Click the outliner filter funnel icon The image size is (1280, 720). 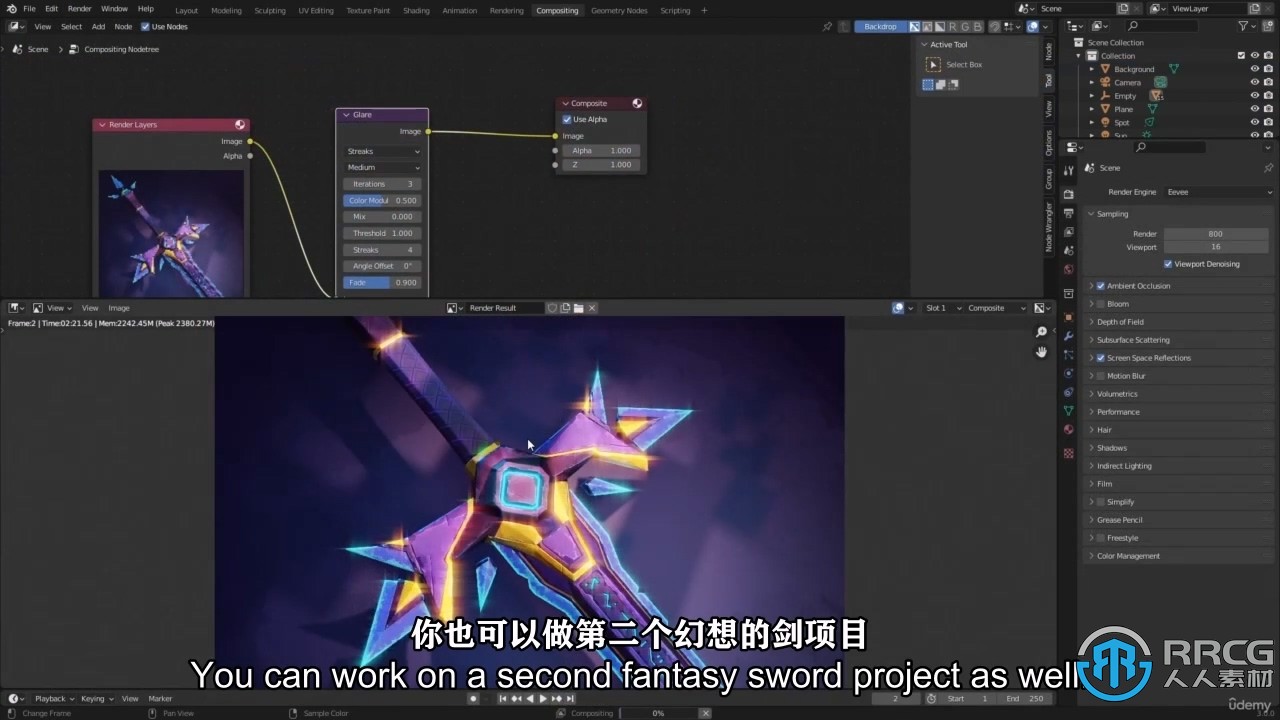pyautogui.click(x=1243, y=25)
